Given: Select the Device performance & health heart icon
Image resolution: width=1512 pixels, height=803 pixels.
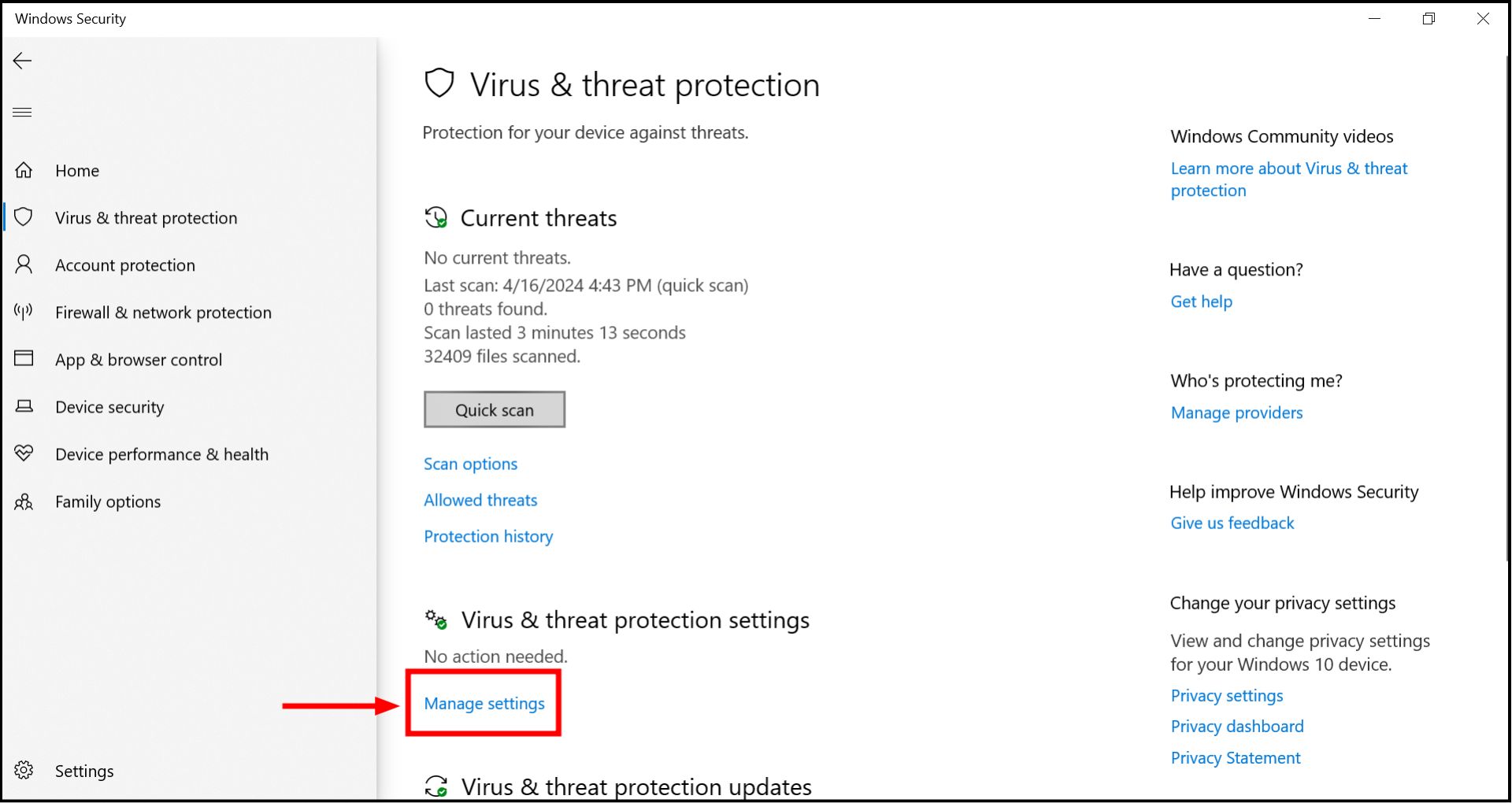Looking at the screenshot, I should click(x=24, y=453).
